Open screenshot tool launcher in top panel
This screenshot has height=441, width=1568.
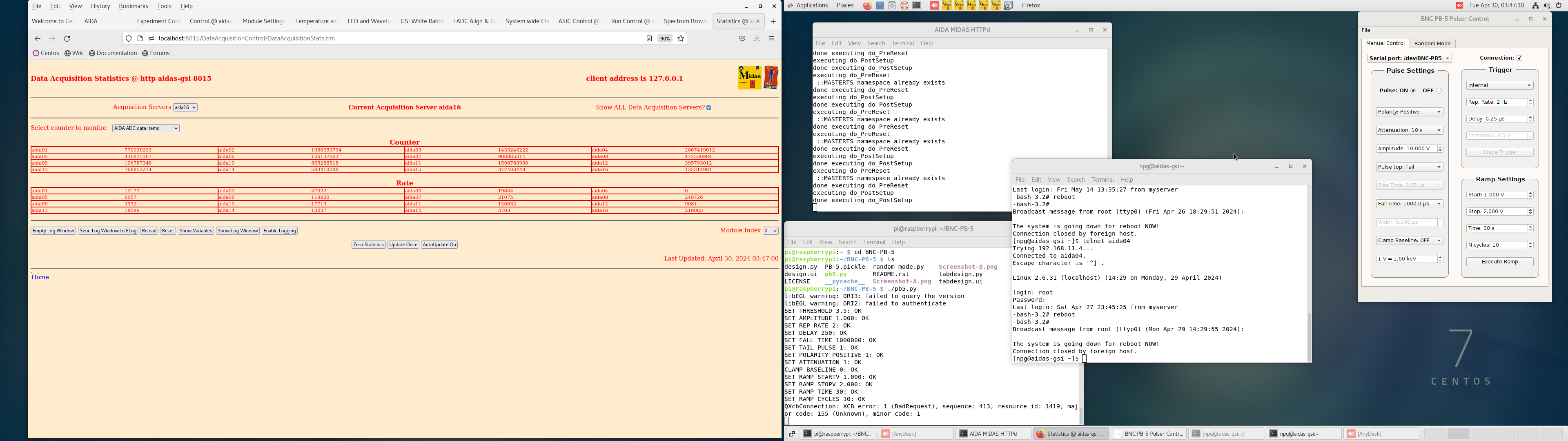pyautogui.click(x=1008, y=5)
